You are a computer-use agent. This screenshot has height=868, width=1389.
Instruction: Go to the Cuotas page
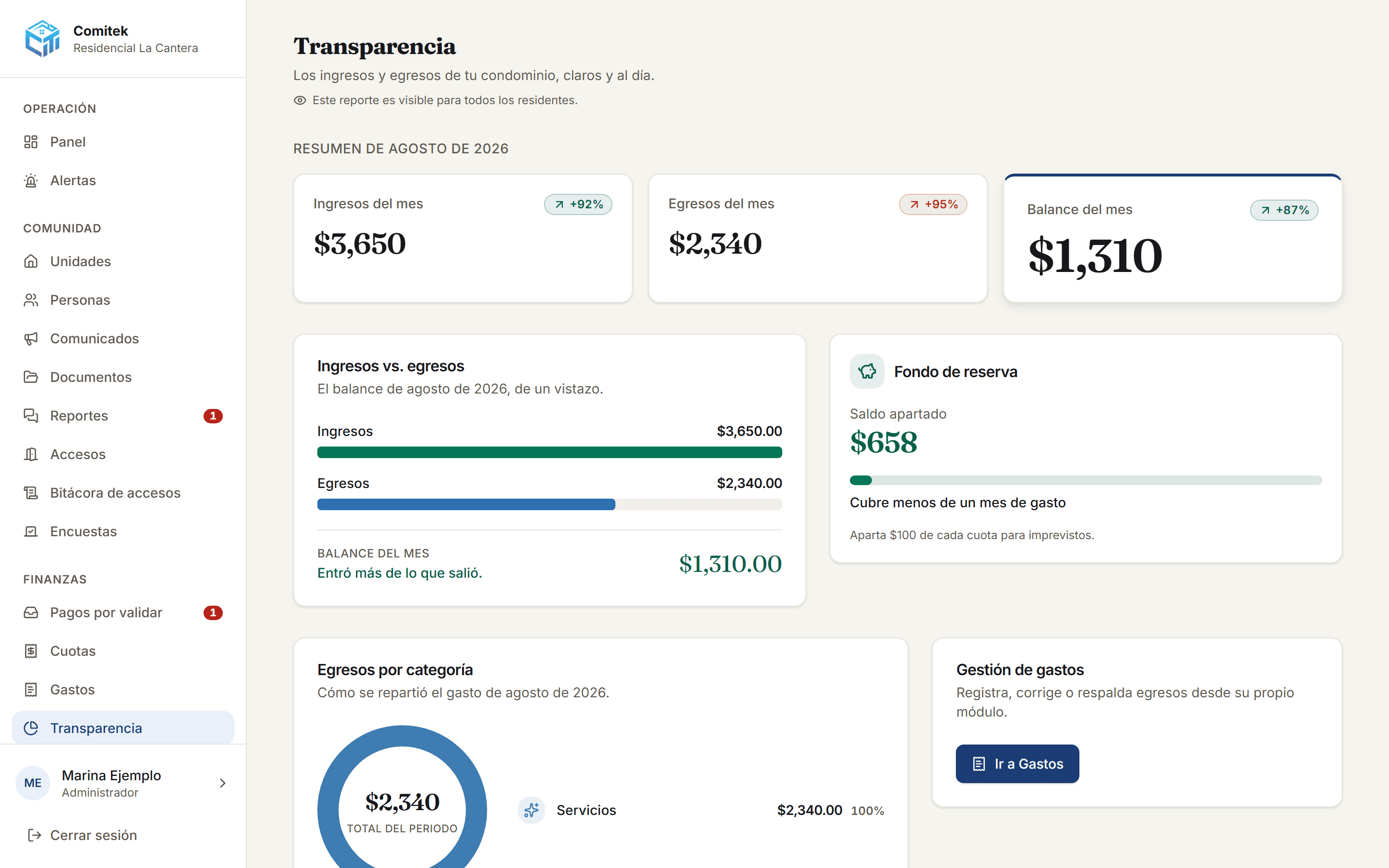(123, 651)
